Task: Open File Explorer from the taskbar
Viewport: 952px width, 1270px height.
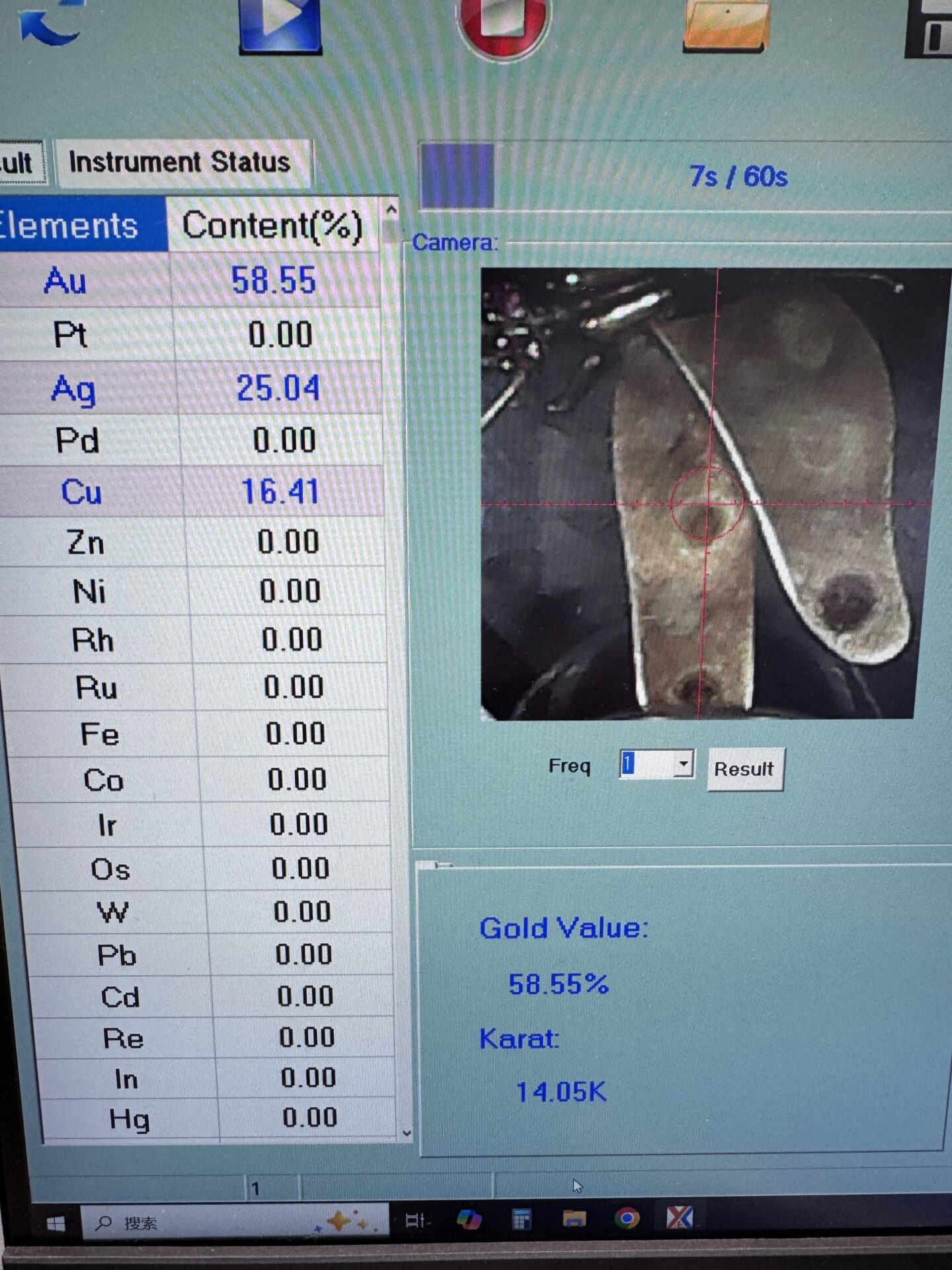Action: point(574,1218)
